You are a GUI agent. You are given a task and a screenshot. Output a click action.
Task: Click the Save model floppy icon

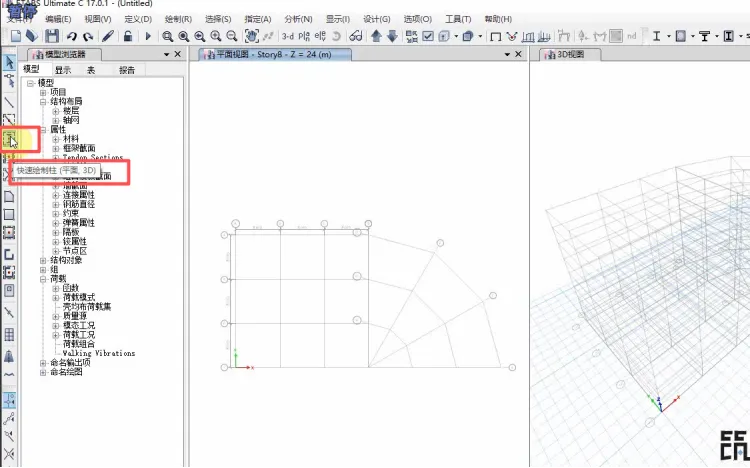52,36
